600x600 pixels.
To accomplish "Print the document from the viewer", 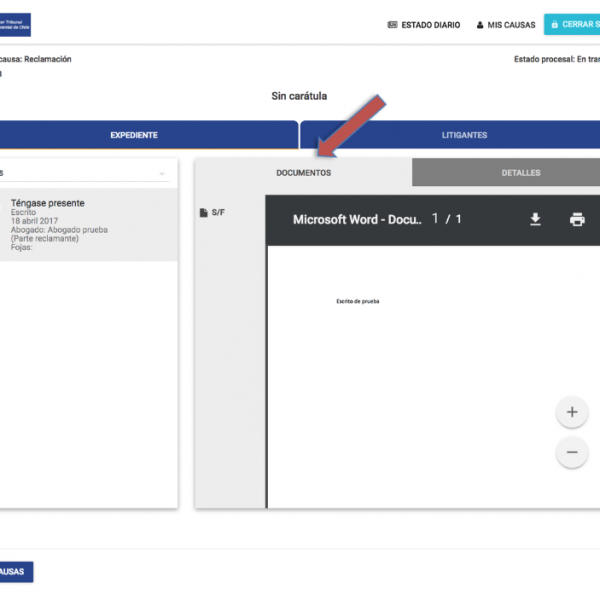I will click(x=577, y=220).
